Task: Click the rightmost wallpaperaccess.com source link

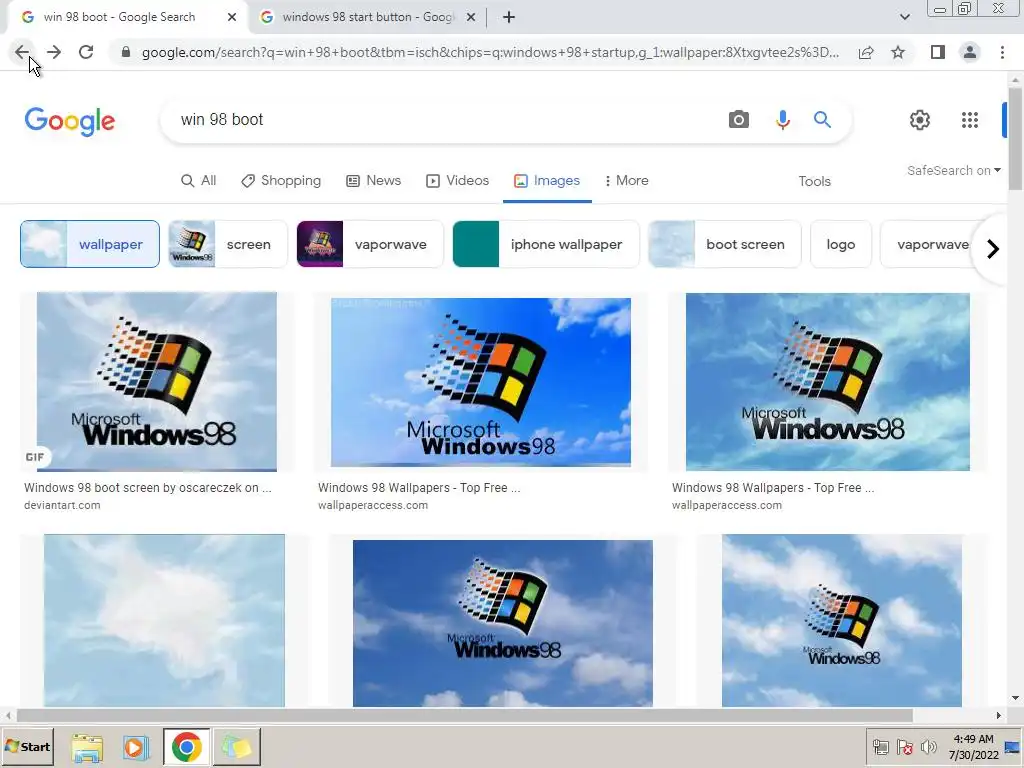Action: pyautogui.click(x=727, y=505)
